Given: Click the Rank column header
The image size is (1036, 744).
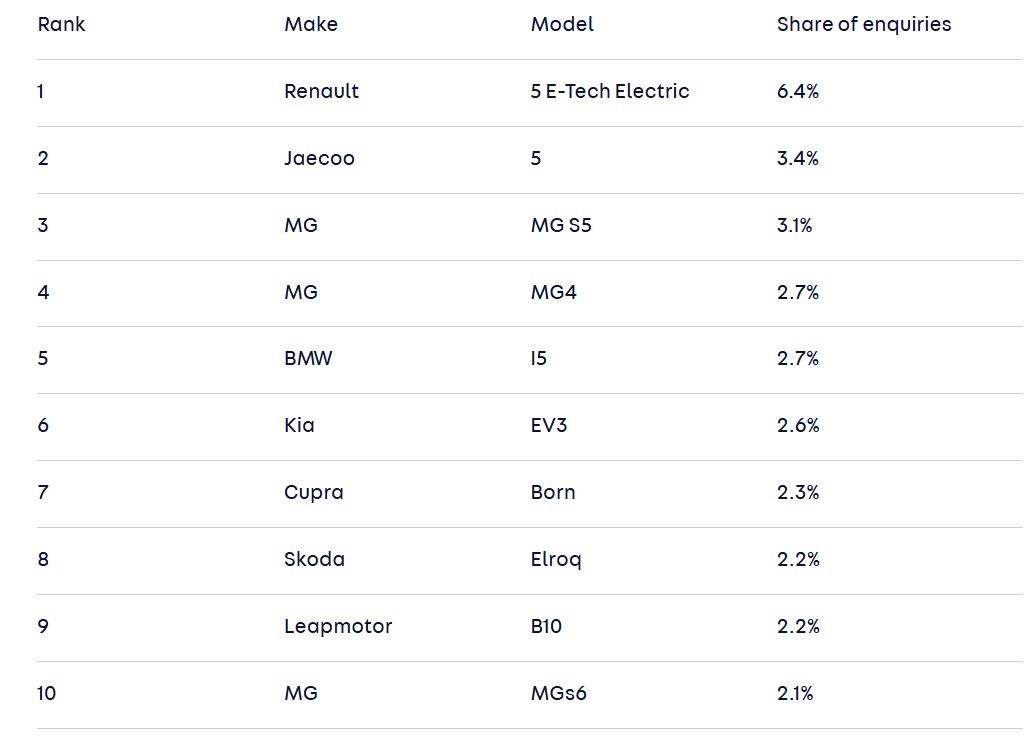Looking at the screenshot, I should point(61,24).
